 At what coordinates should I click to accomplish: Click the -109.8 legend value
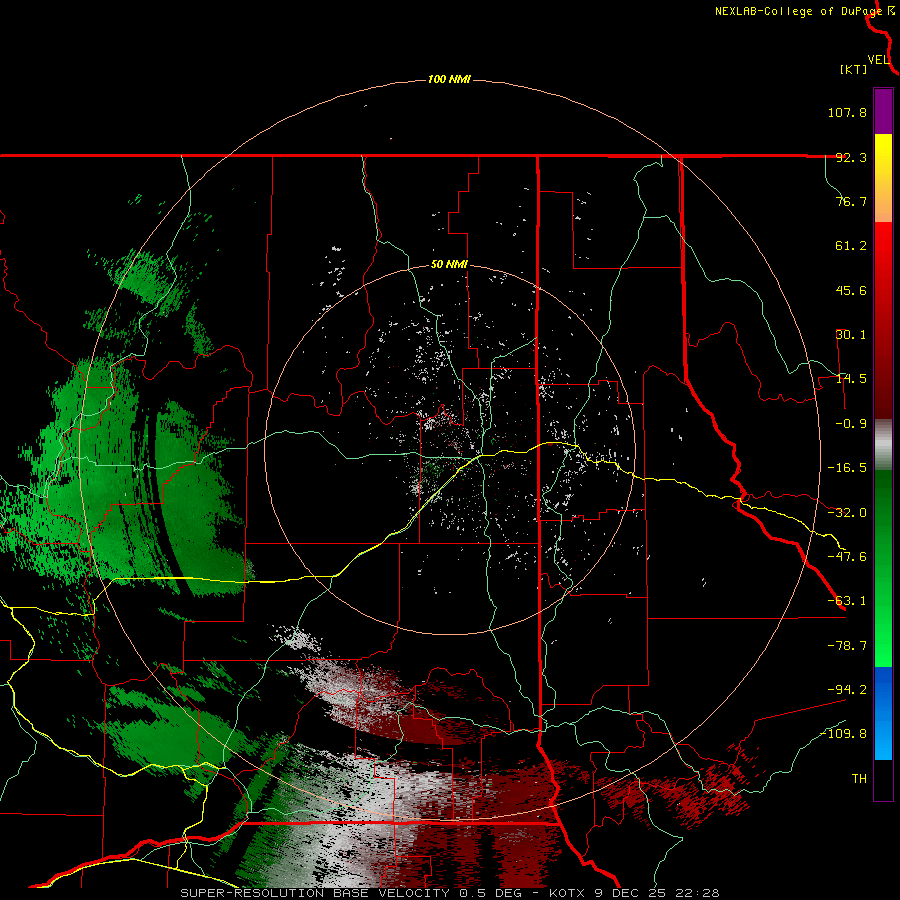844,734
